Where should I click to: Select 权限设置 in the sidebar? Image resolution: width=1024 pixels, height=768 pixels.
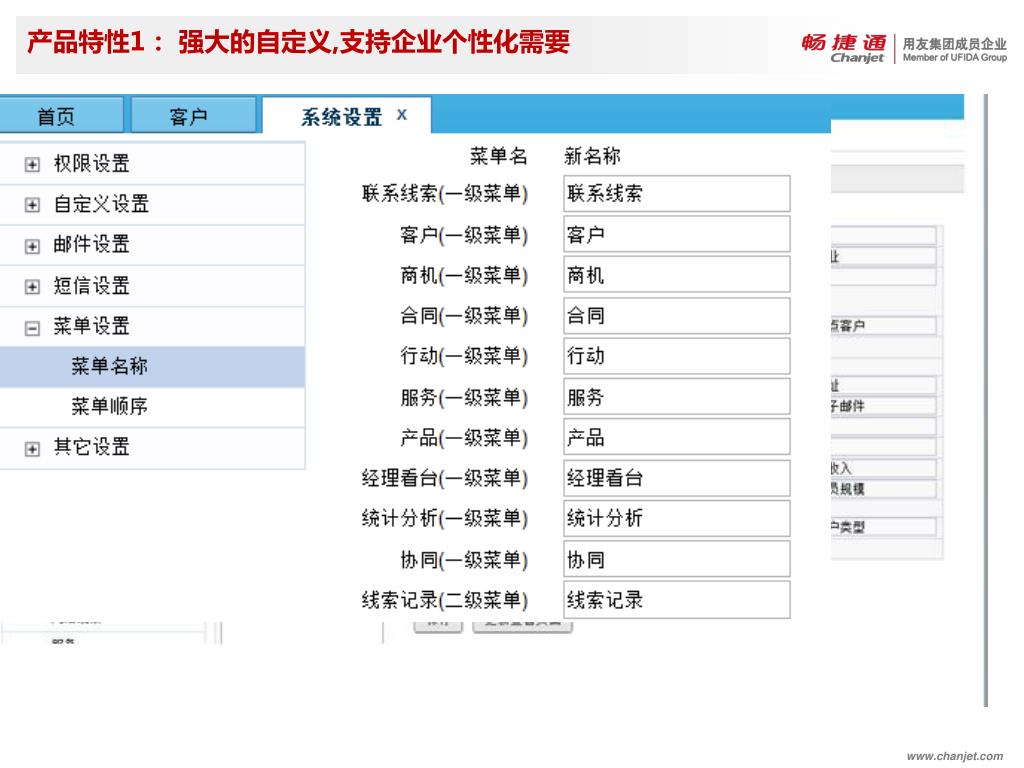click(x=91, y=163)
